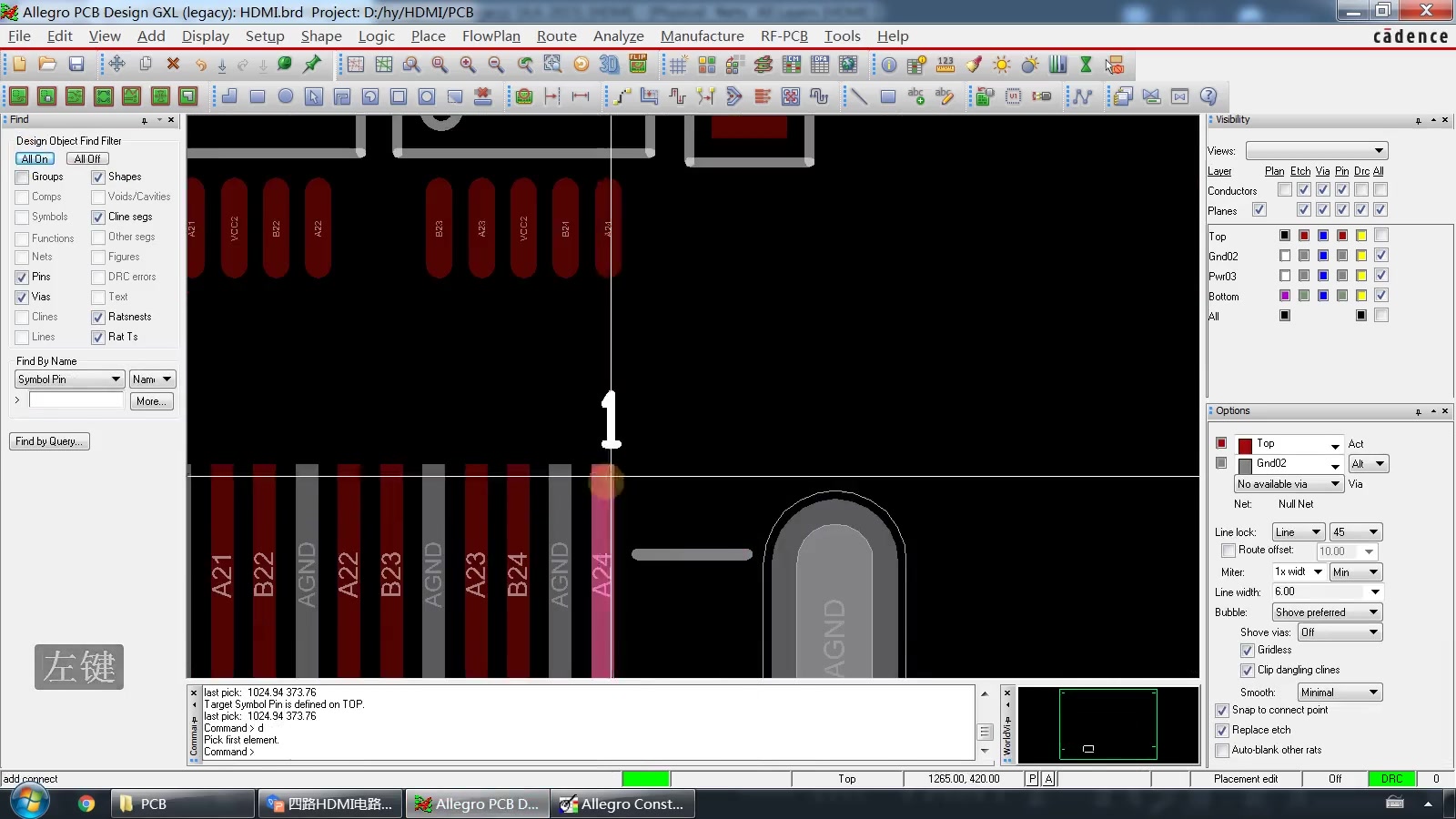Uncheck the Shapes checkbox

click(98, 177)
